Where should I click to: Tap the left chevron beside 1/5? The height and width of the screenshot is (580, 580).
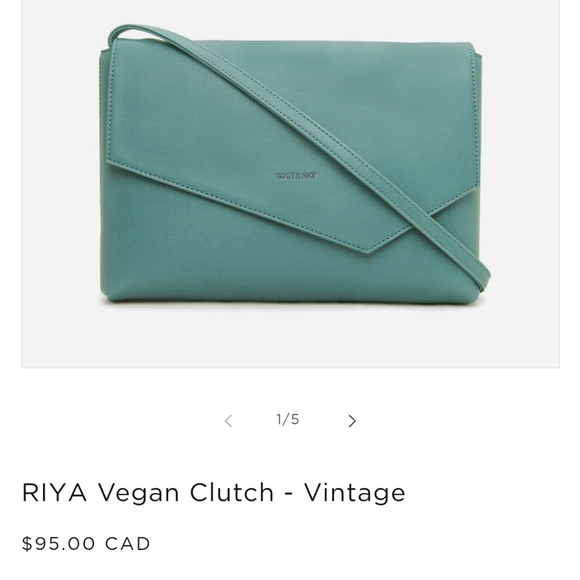click(229, 421)
